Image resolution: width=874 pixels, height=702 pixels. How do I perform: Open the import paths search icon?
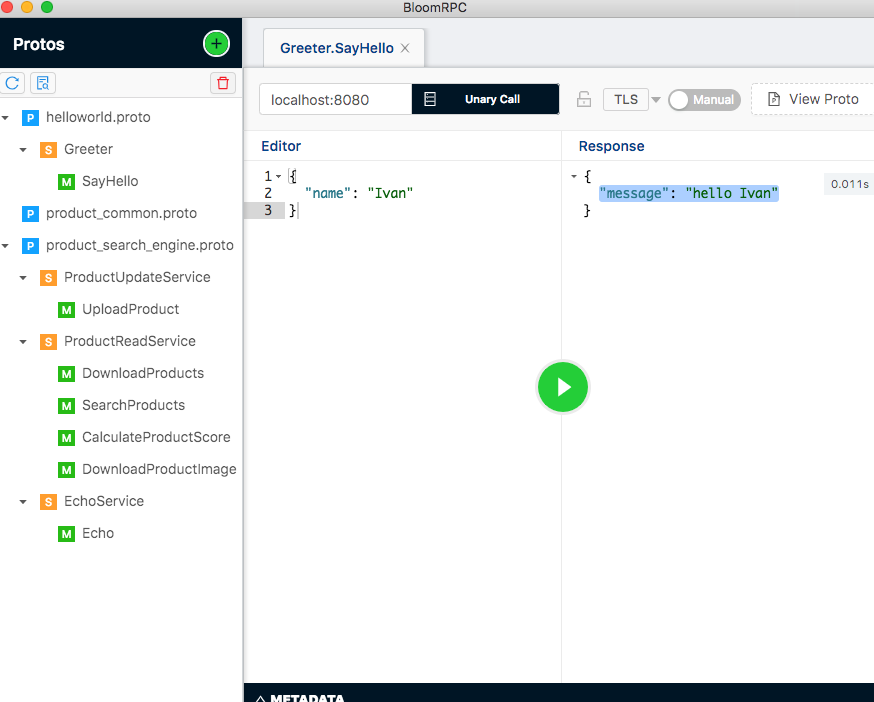pos(43,83)
